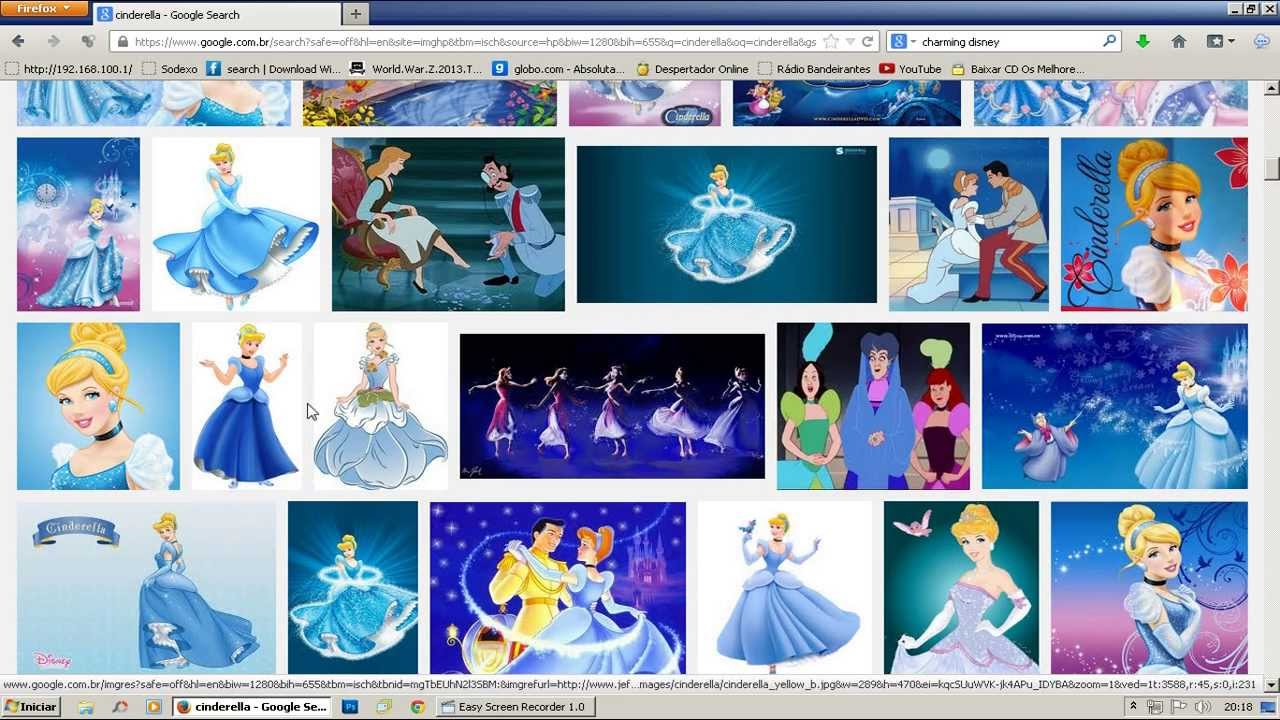The image size is (1280, 720).
Task: Switch to Chrome on the taskbar
Action: coord(417,707)
